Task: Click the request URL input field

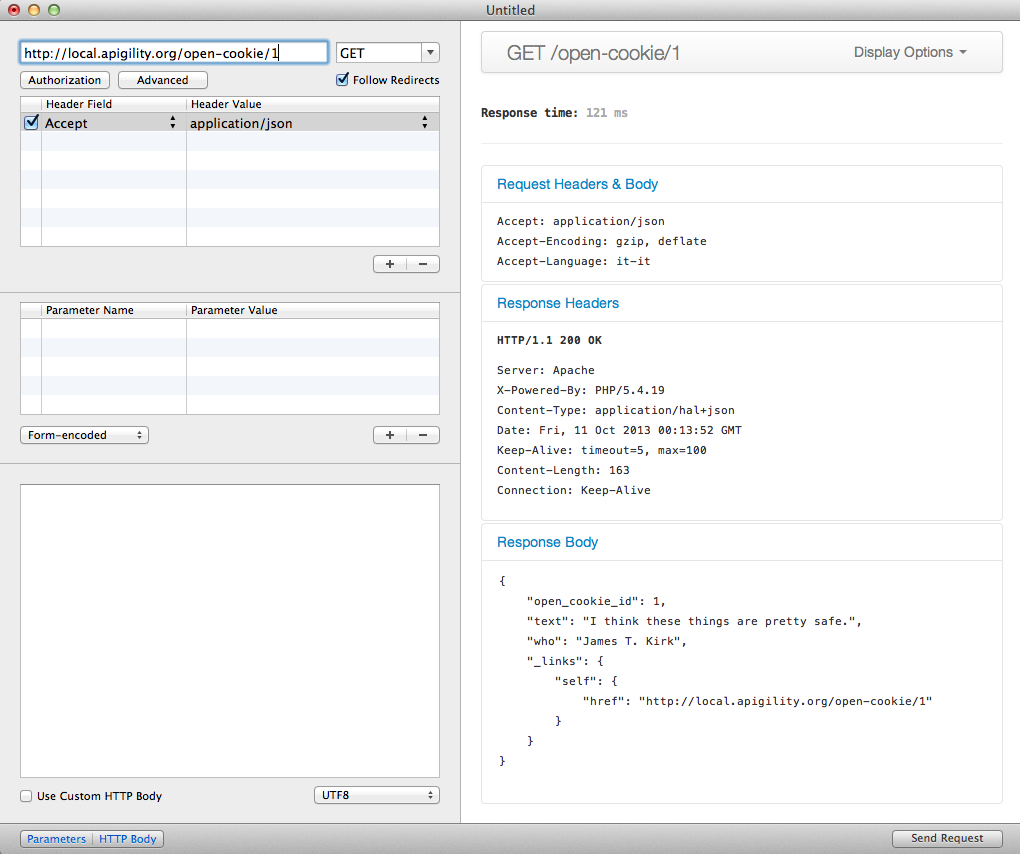Action: click(x=173, y=53)
